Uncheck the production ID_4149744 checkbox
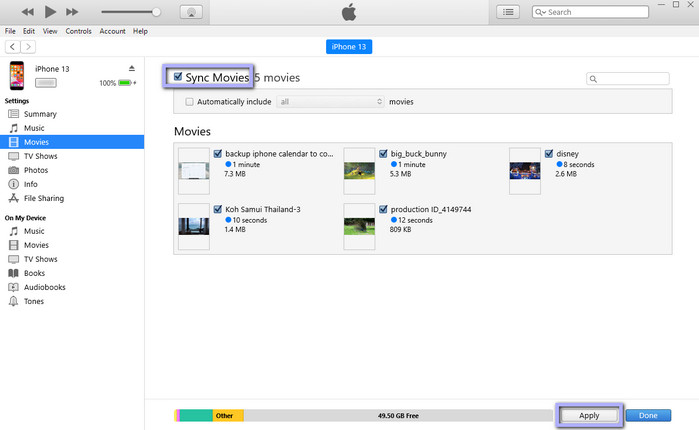 point(383,209)
